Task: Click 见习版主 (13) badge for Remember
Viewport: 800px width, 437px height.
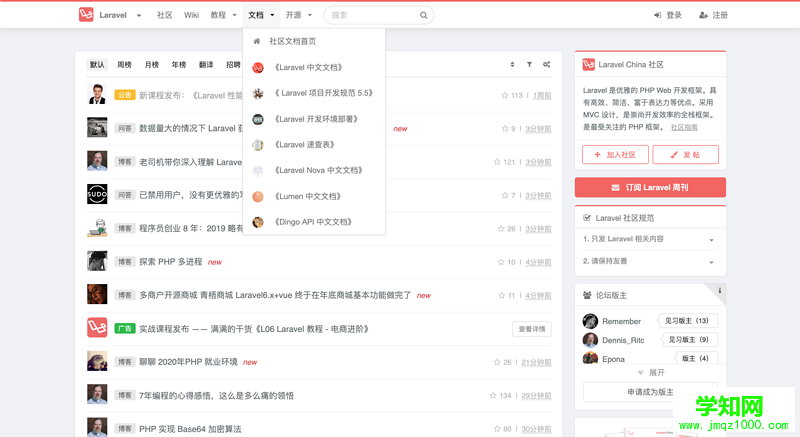Action: point(687,321)
